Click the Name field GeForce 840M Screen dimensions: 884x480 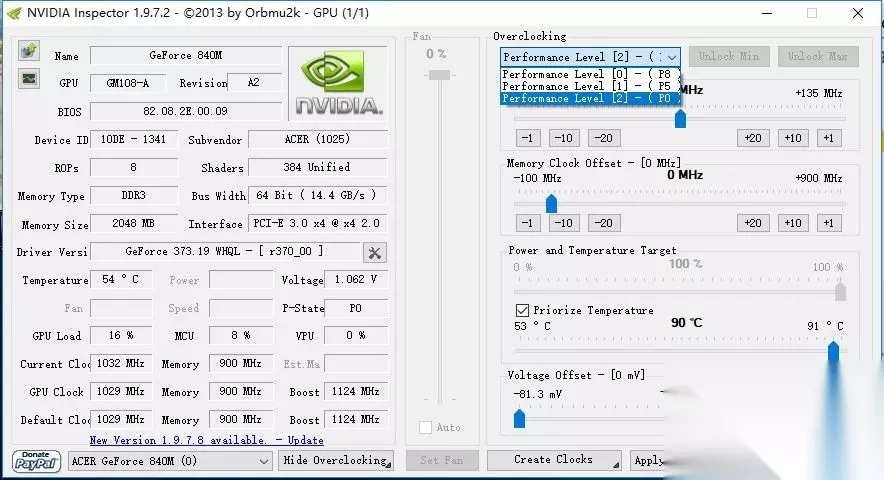pyautogui.click(x=185, y=55)
